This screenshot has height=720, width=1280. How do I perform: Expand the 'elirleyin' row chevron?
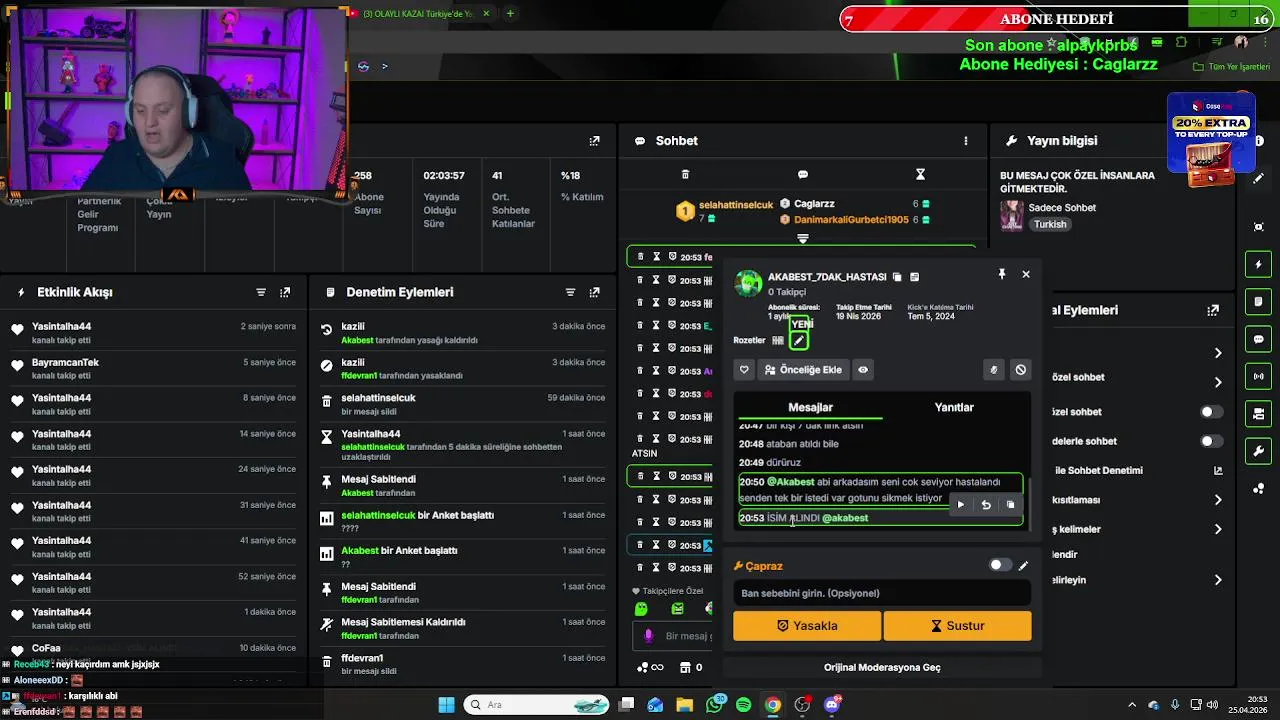[1217, 580]
